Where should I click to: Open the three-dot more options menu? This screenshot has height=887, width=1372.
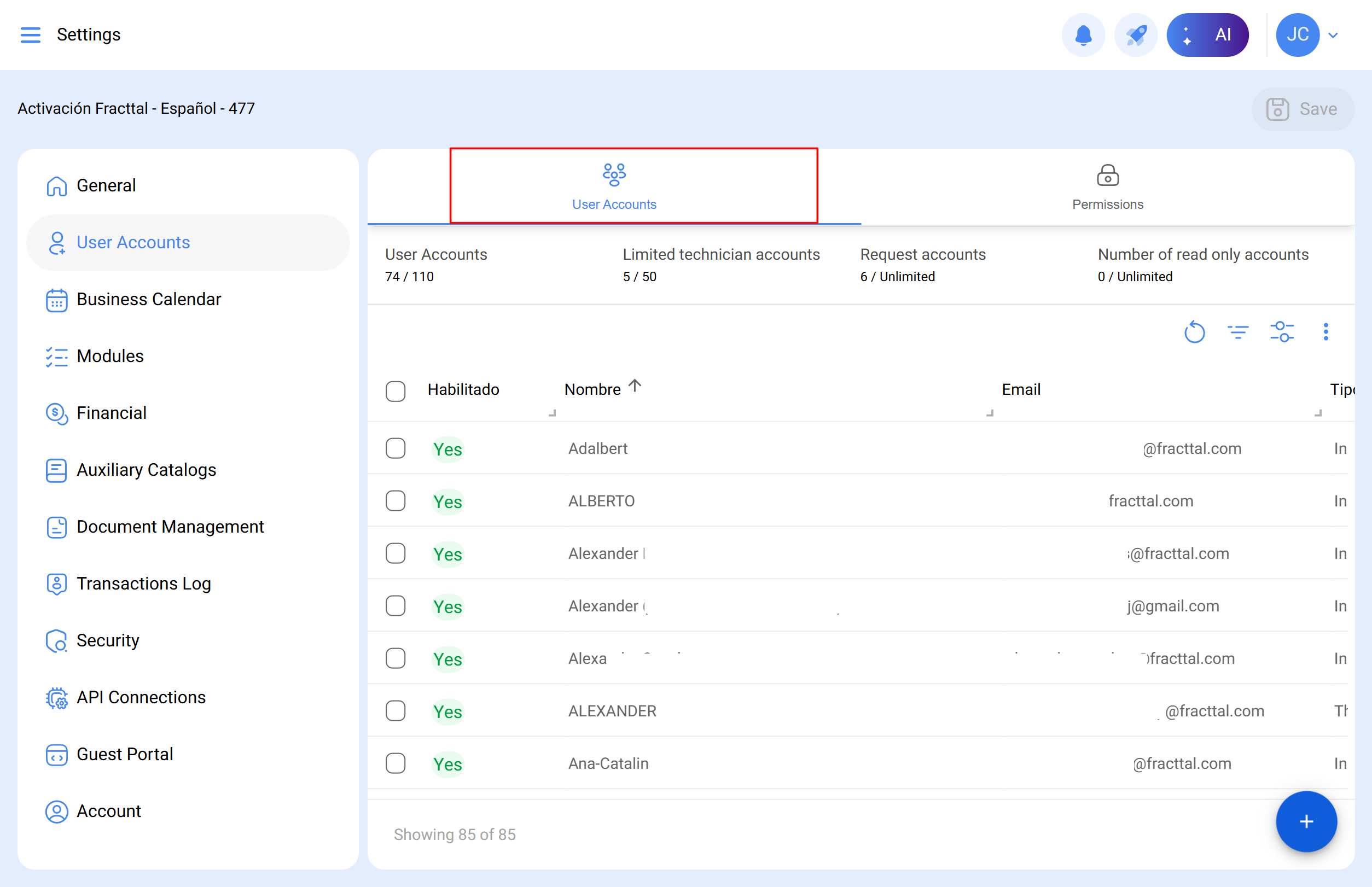click(x=1326, y=332)
